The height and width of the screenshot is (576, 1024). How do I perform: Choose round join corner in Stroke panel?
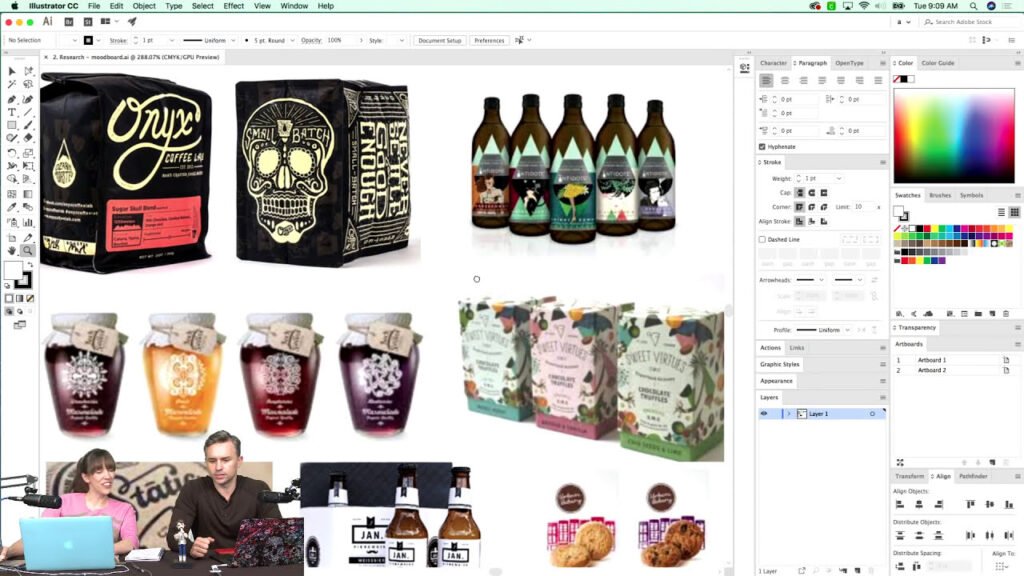click(812, 206)
